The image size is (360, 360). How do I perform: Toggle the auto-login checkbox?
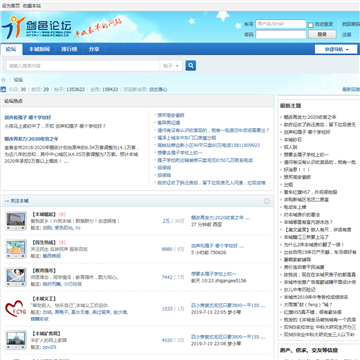311,25
